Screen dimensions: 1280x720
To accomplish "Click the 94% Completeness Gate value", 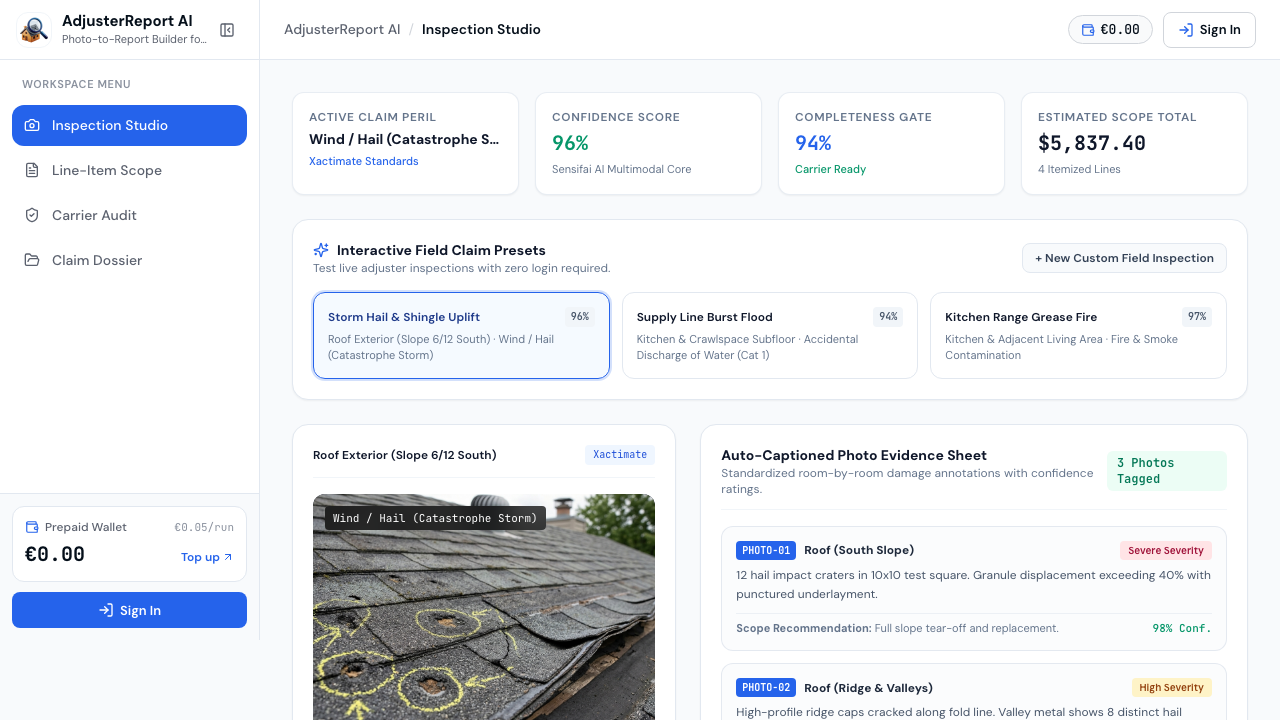I will pos(813,143).
